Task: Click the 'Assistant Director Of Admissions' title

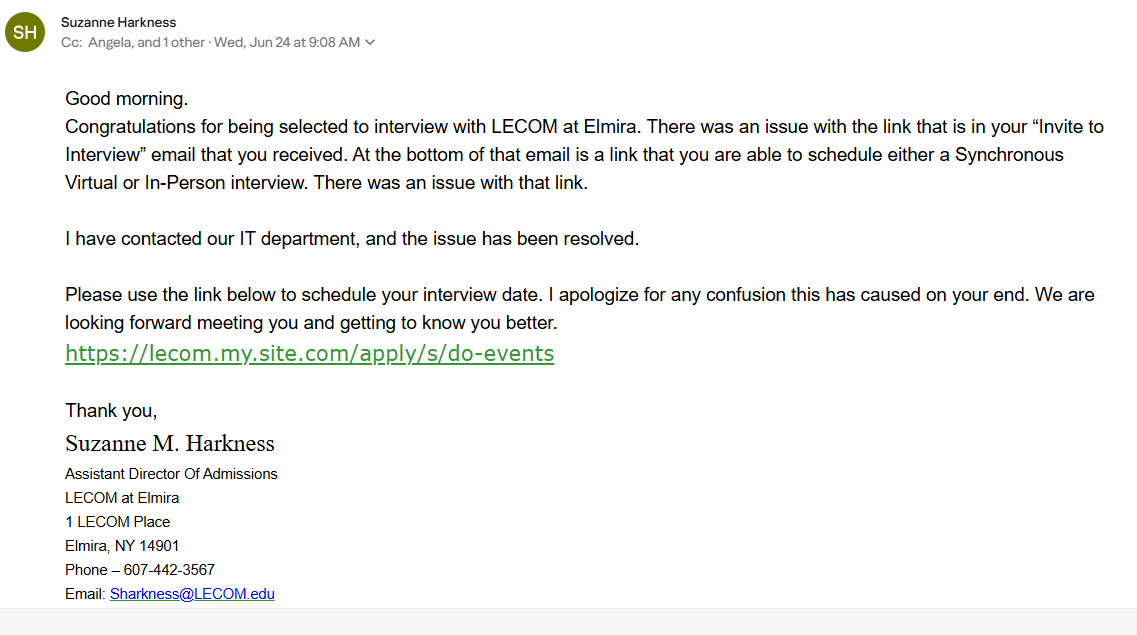Action: pos(171,473)
